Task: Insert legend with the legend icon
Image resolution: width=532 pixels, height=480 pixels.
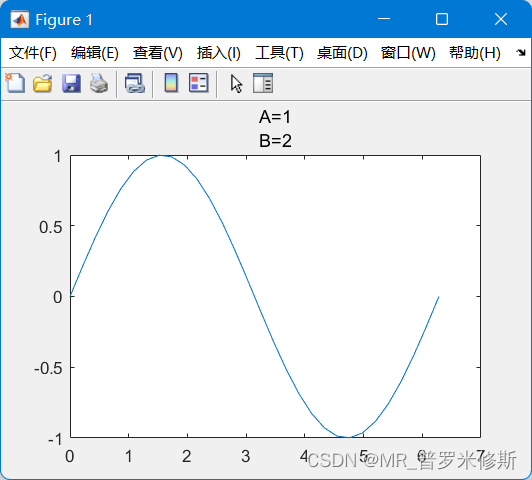Action: (x=199, y=83)
